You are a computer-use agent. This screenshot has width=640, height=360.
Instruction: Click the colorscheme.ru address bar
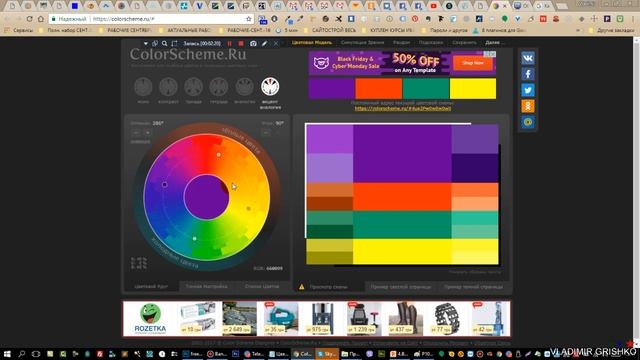[151, 19]
